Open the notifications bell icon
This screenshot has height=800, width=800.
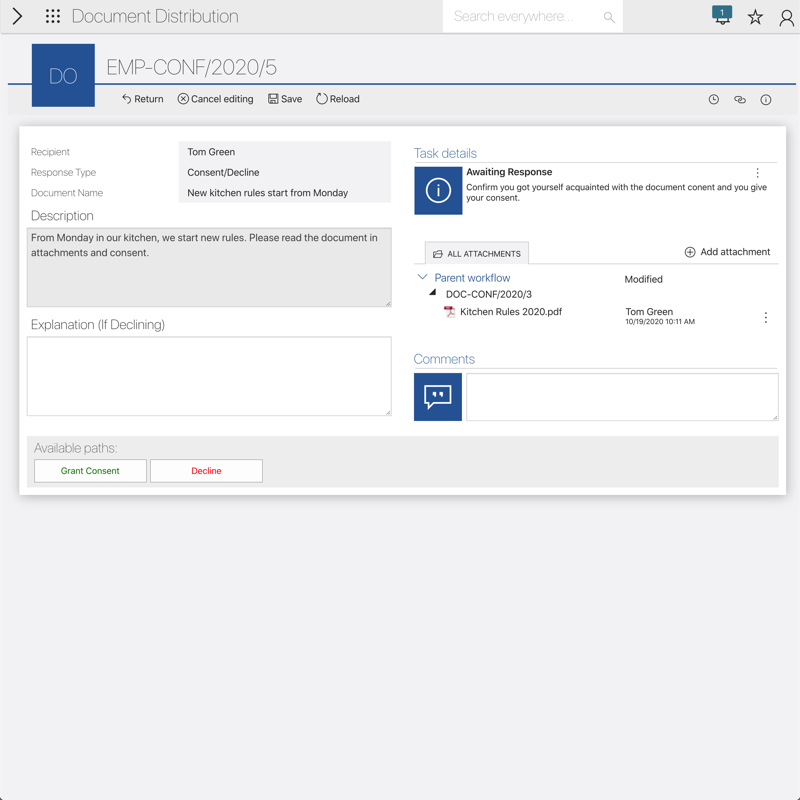click(x=722, y=16)
